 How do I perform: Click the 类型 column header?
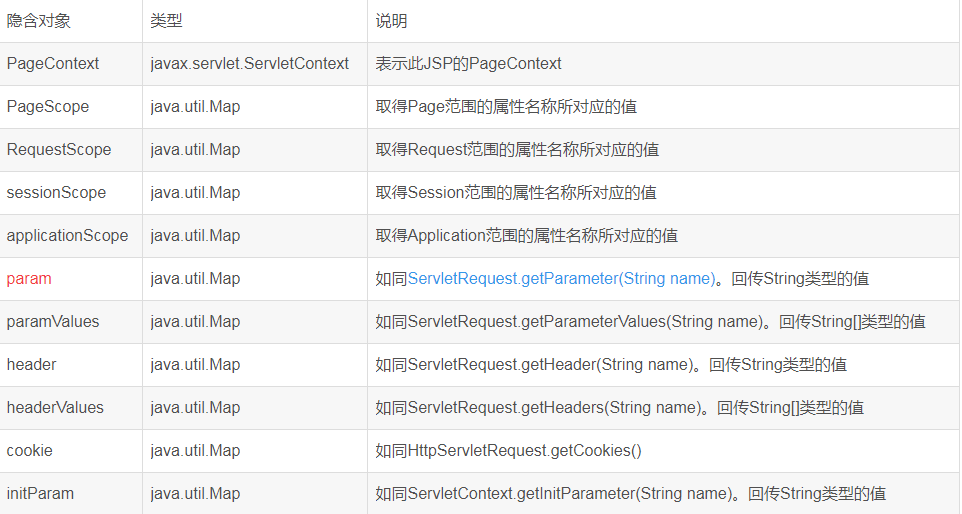tap(166, 21)
